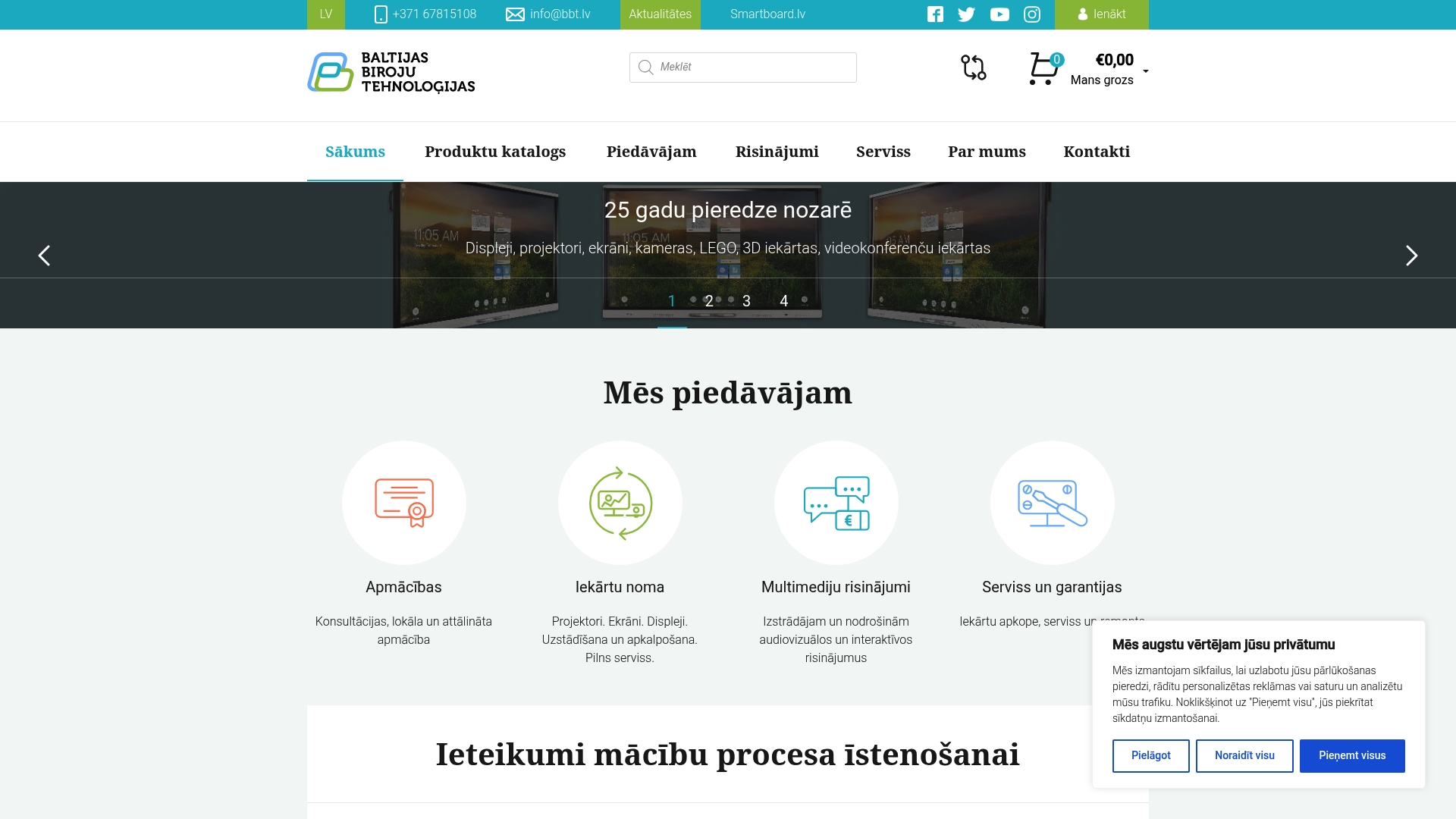This screenshot has height=819, width=1456.
Task: Click 'Ieteikumi mācību procesa īstenošanai' heading
Action: [728, 755]
